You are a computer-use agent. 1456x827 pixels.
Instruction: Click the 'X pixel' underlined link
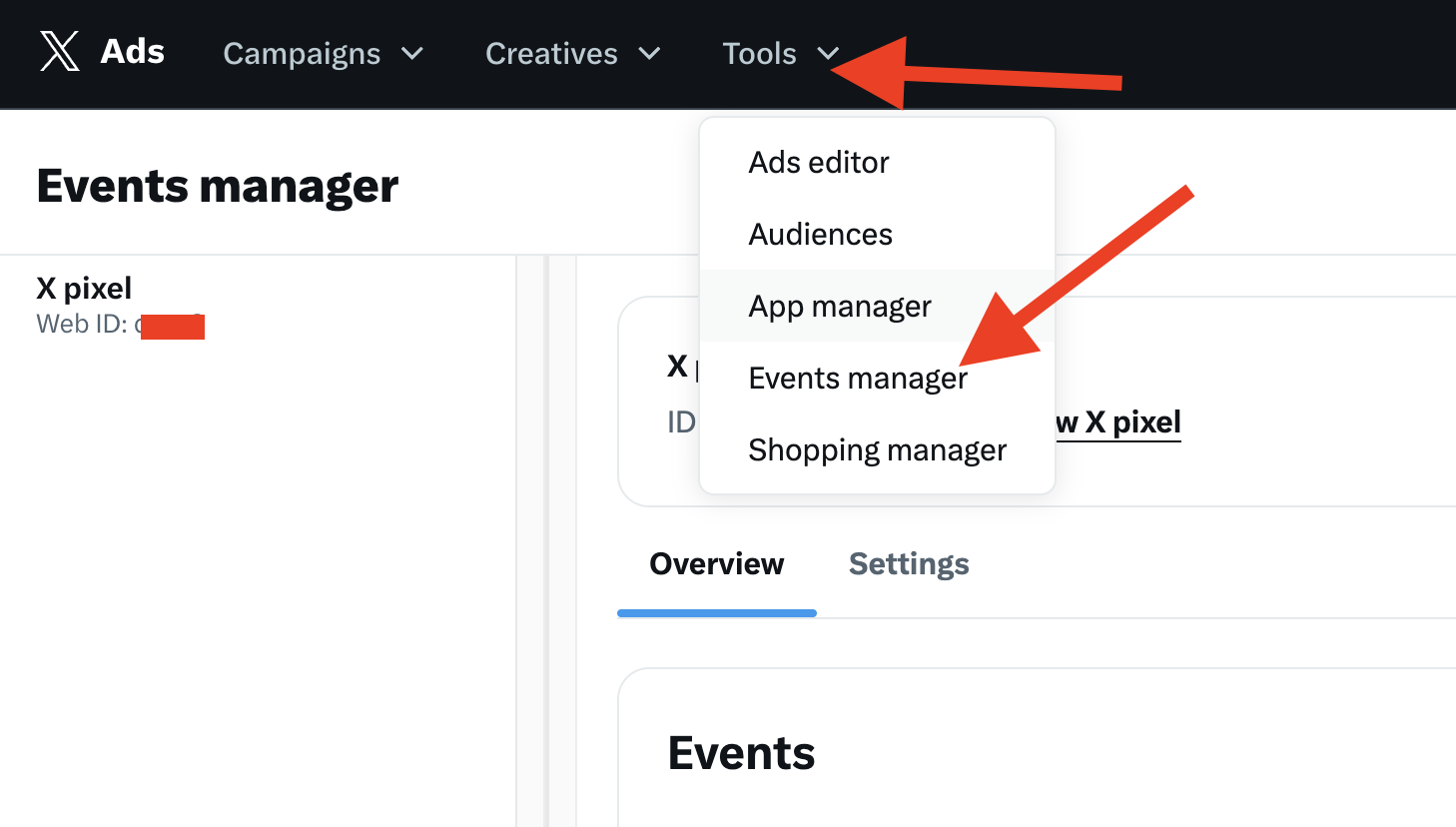click(x=1118, y=422)
